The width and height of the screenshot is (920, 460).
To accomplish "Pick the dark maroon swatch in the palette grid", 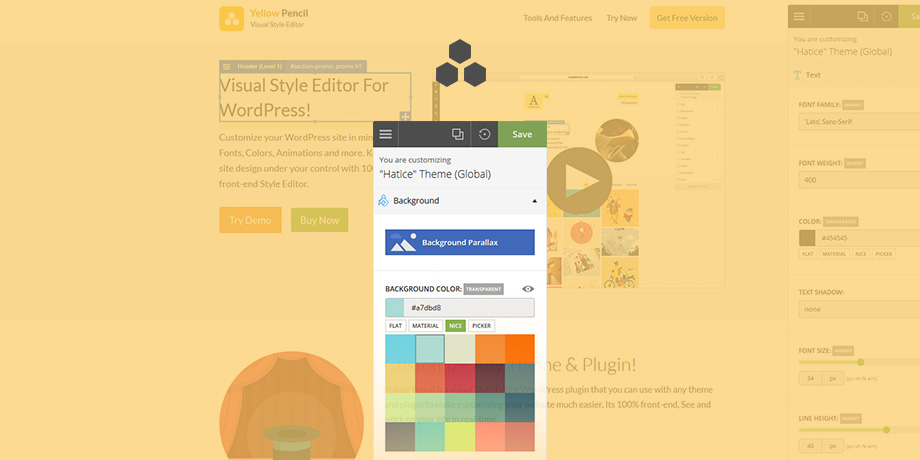I will tap(490, 378).
